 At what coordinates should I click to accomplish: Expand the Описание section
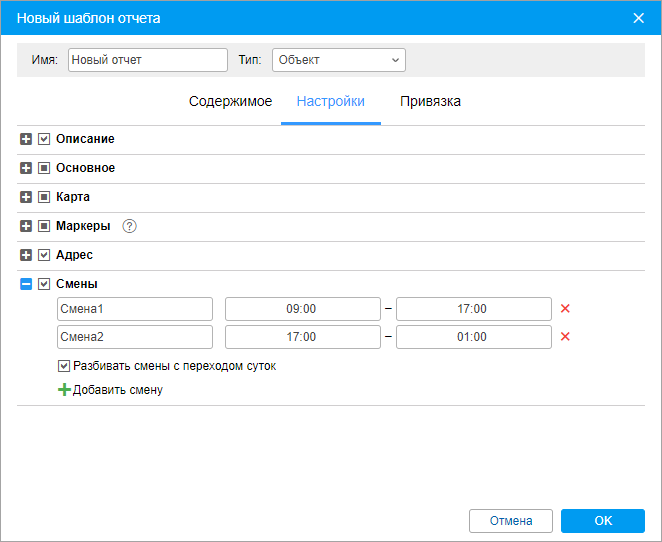(26, 139)
